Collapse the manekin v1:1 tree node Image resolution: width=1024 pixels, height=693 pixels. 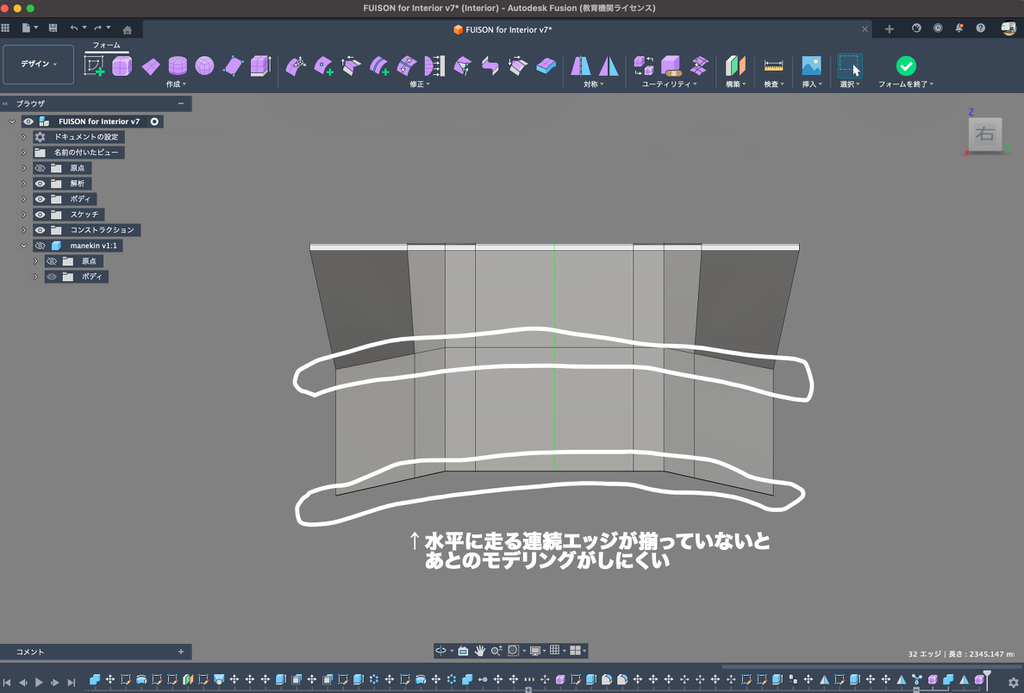(24, 246)
